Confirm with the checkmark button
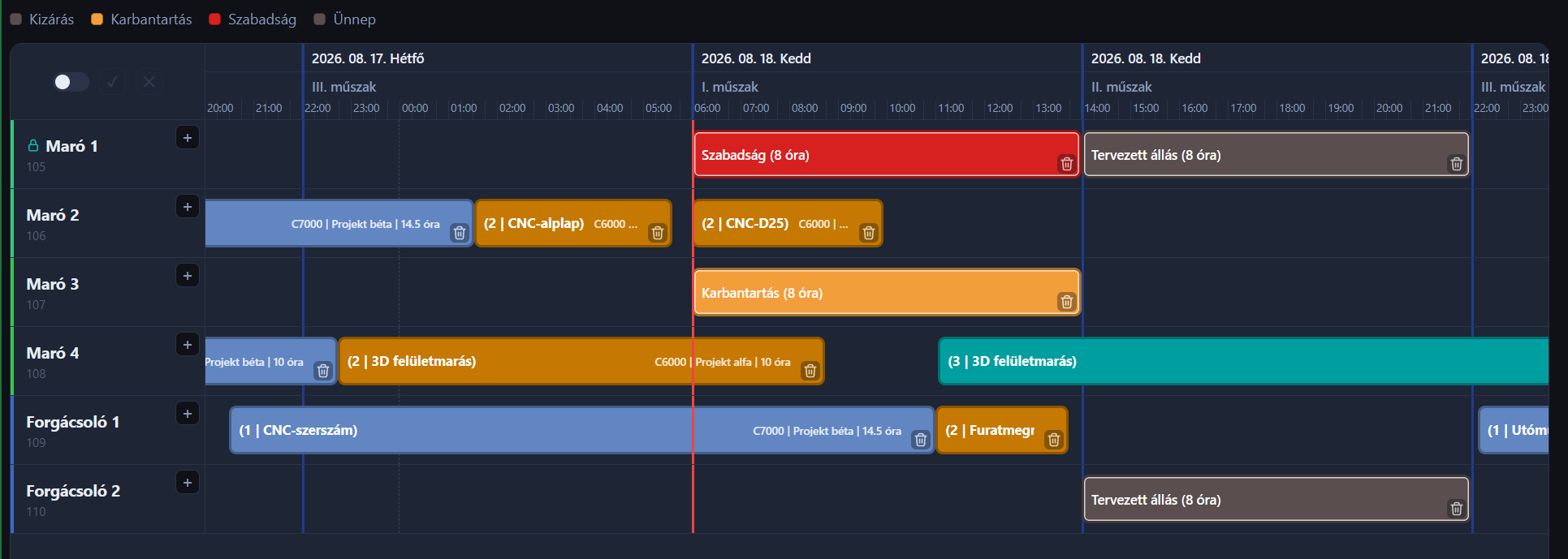The image size is (1568, 559). (113, 81)
